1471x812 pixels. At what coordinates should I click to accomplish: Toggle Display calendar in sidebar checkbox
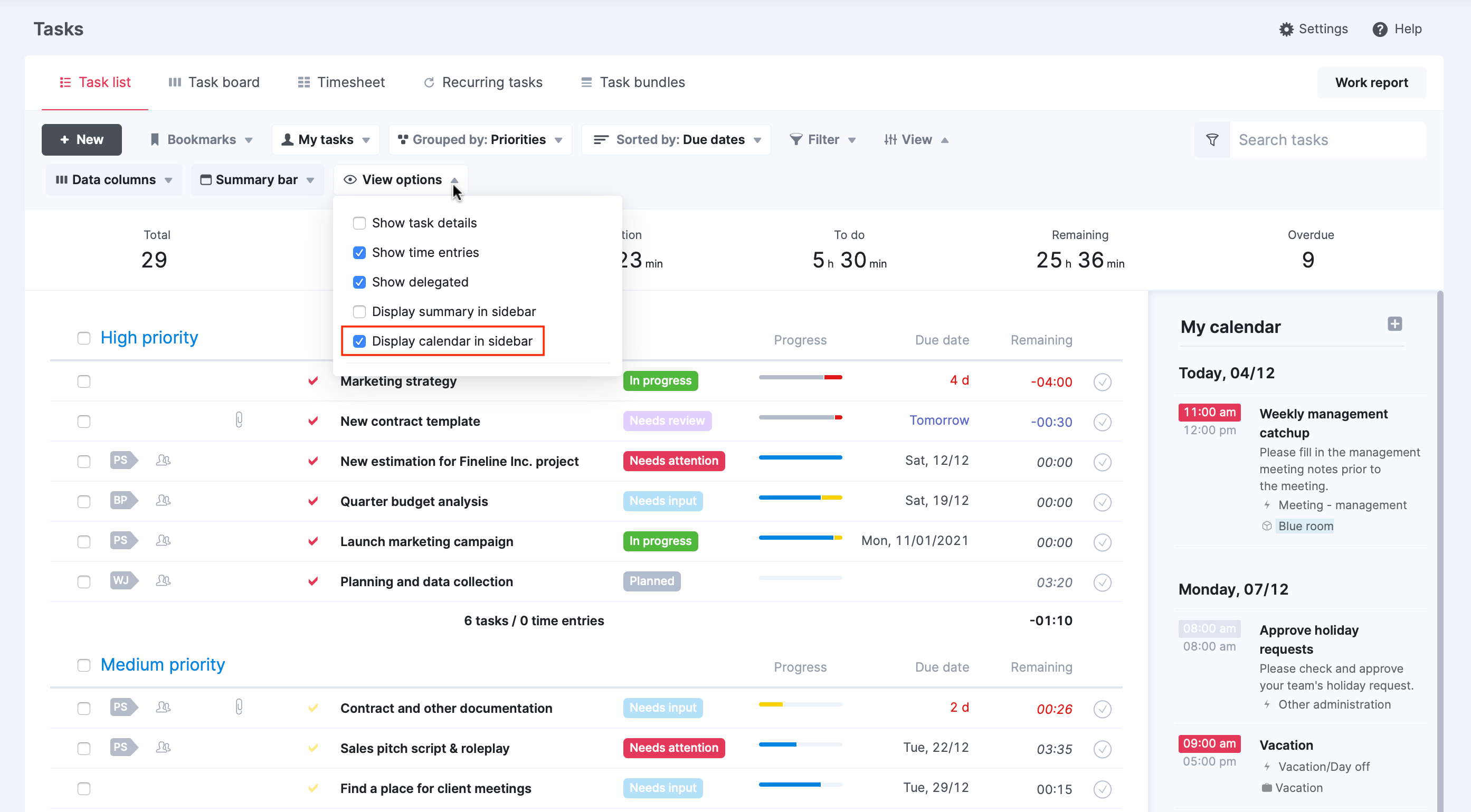point(359,341)
